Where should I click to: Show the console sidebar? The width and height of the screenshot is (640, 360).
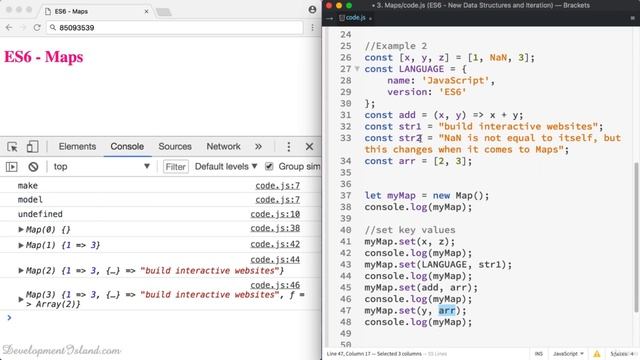click(11, 167)
